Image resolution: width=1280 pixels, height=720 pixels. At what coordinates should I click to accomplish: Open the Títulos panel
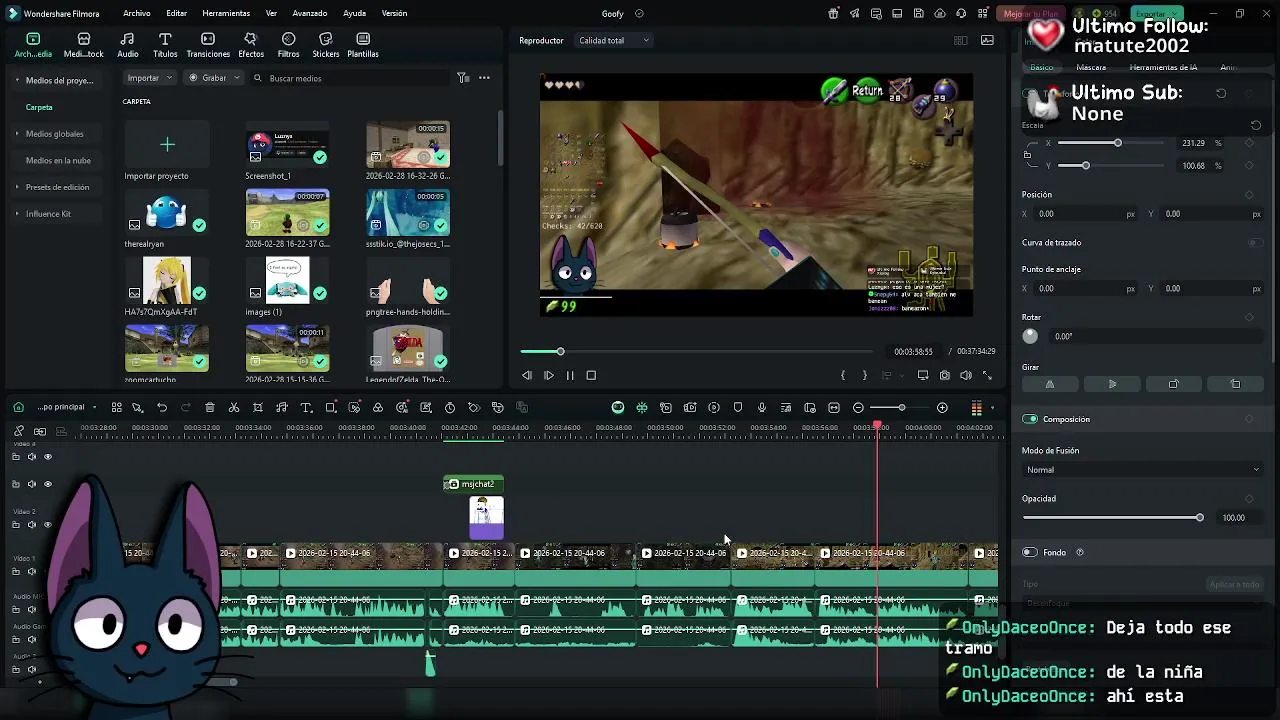(x=165, y=45)
